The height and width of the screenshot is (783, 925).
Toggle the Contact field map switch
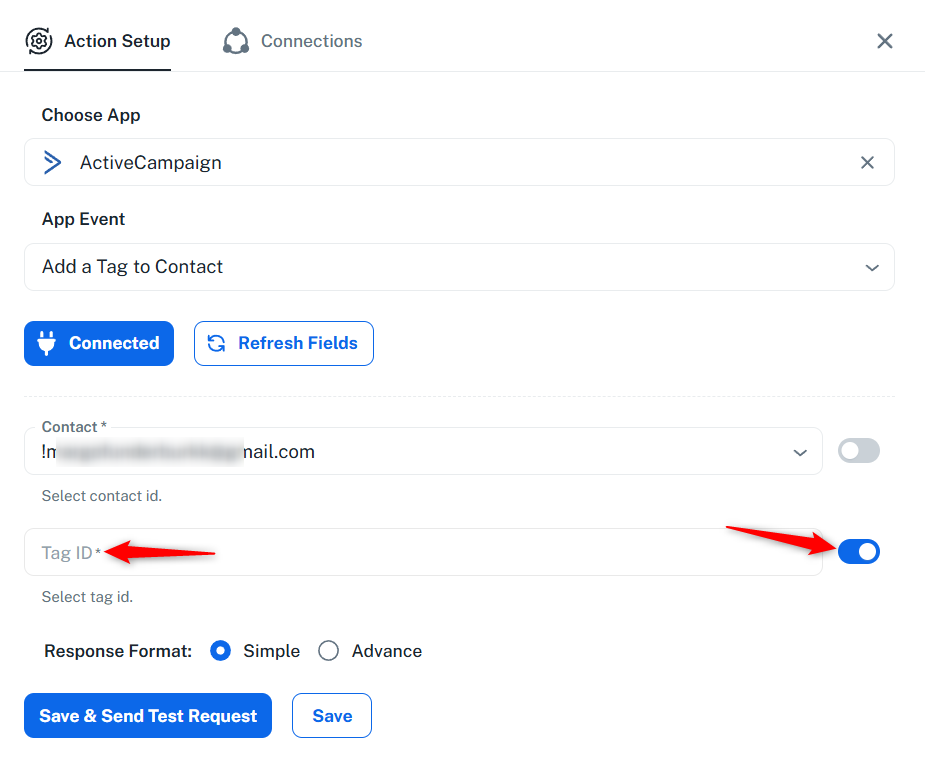pyautogui.click(x=858, y=451)
